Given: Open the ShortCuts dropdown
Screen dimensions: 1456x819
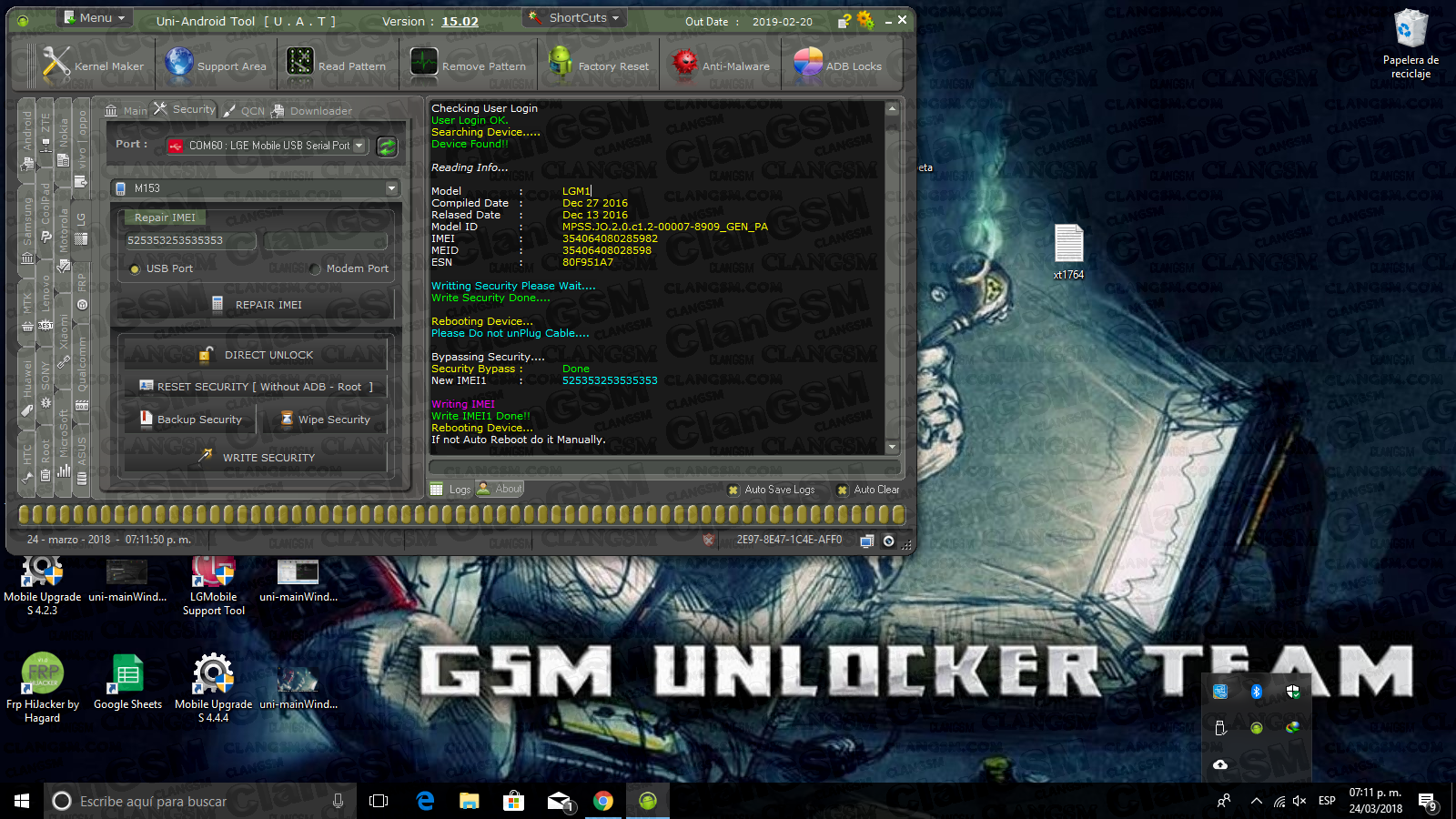Looking at the screenshot, I should (576, 17).
